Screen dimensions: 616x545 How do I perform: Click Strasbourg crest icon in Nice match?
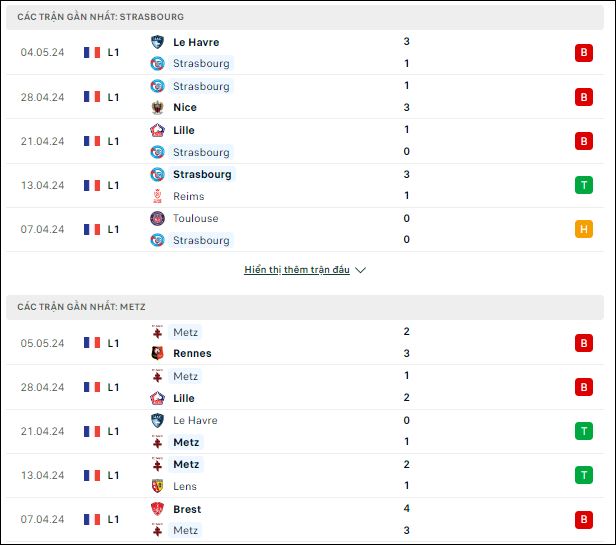coord(157,86)
